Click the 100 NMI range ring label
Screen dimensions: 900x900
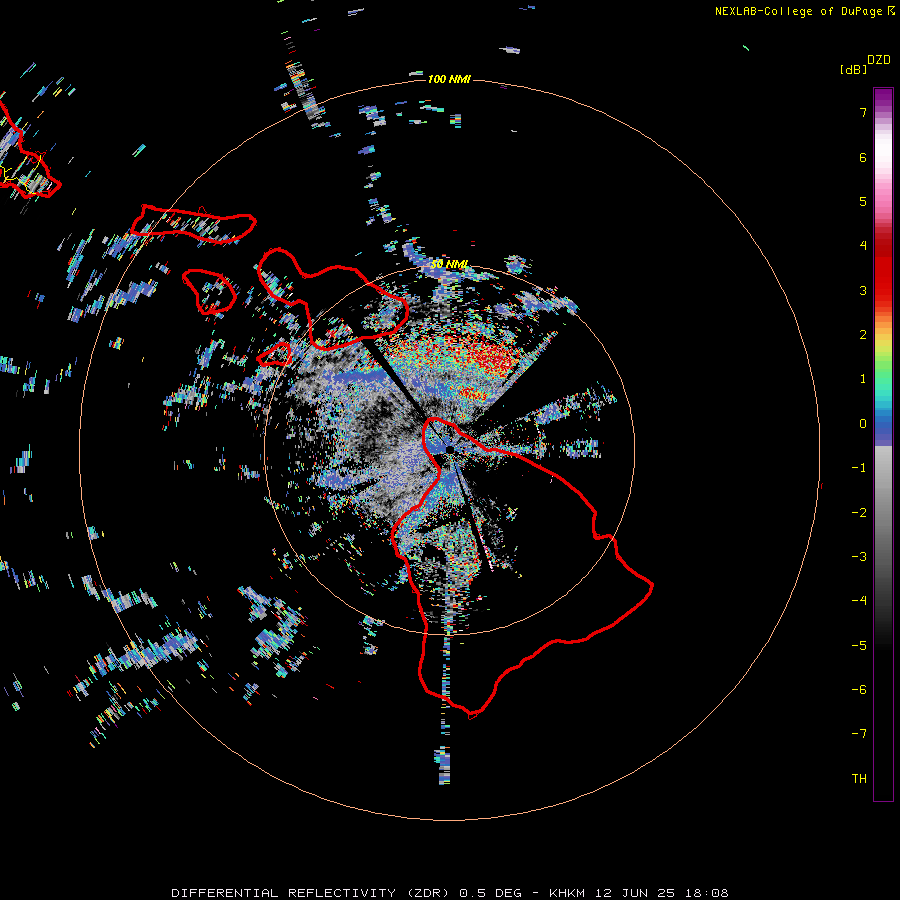pos(449,79)
